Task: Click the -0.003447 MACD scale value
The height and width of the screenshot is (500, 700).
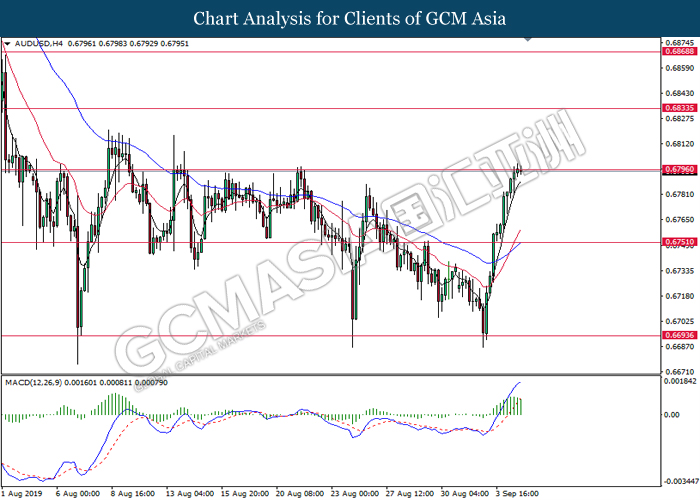Action: point(680,482)
